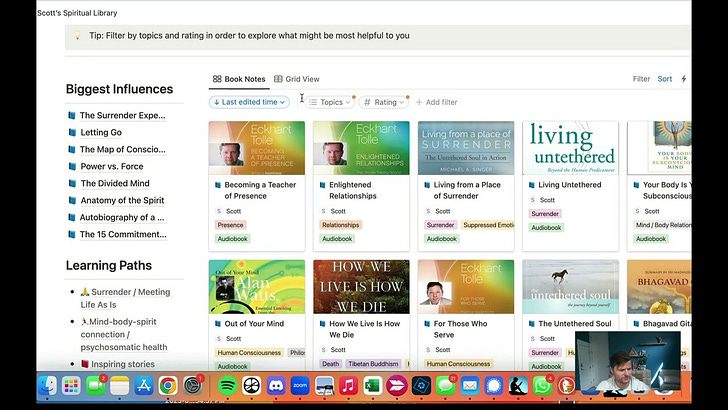Open the Living Untethered cover image
This screenshot has width=728, height=410.
pos(571,148)
